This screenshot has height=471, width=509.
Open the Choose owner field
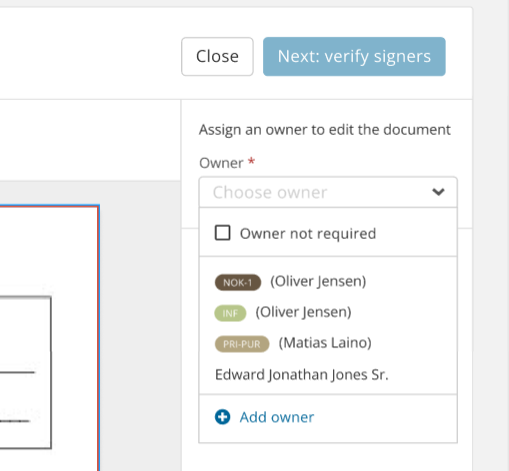[x=328, y=192]
